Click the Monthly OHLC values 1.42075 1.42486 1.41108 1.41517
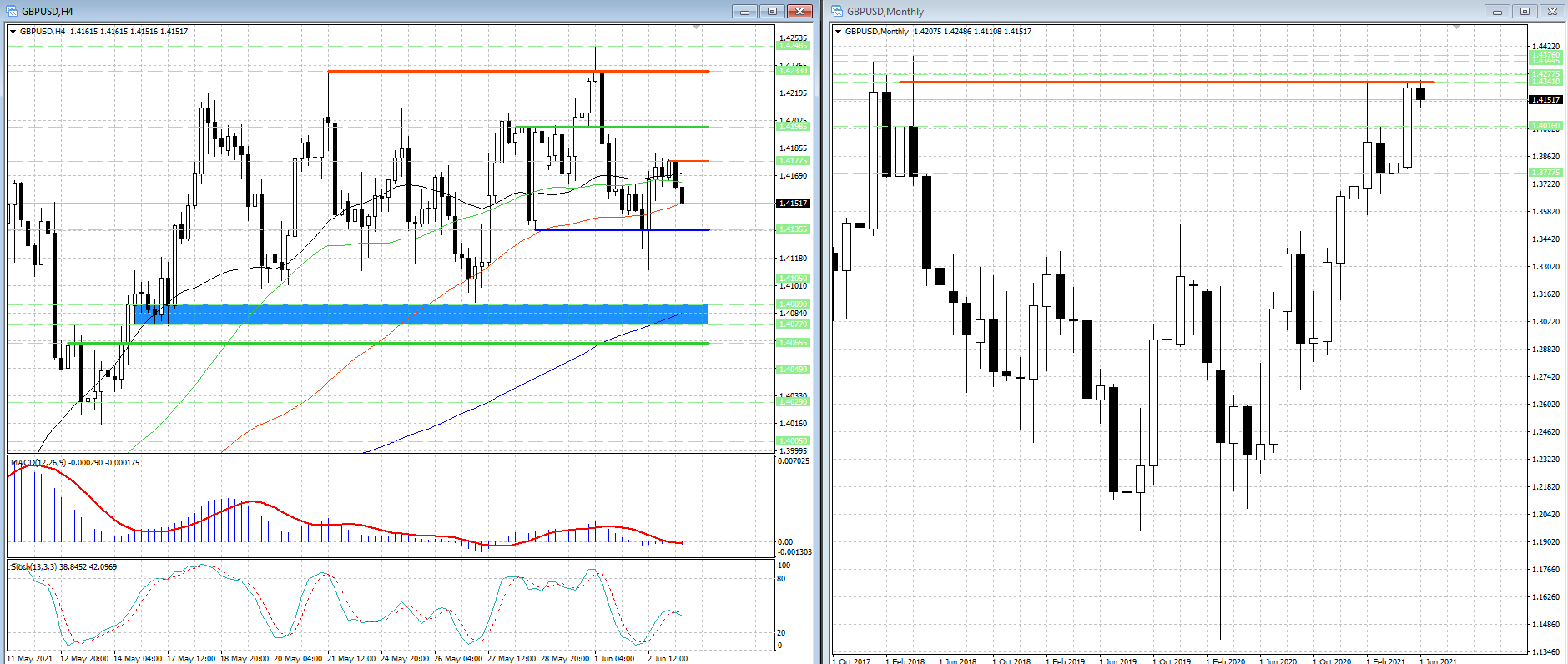 point(972,32)
